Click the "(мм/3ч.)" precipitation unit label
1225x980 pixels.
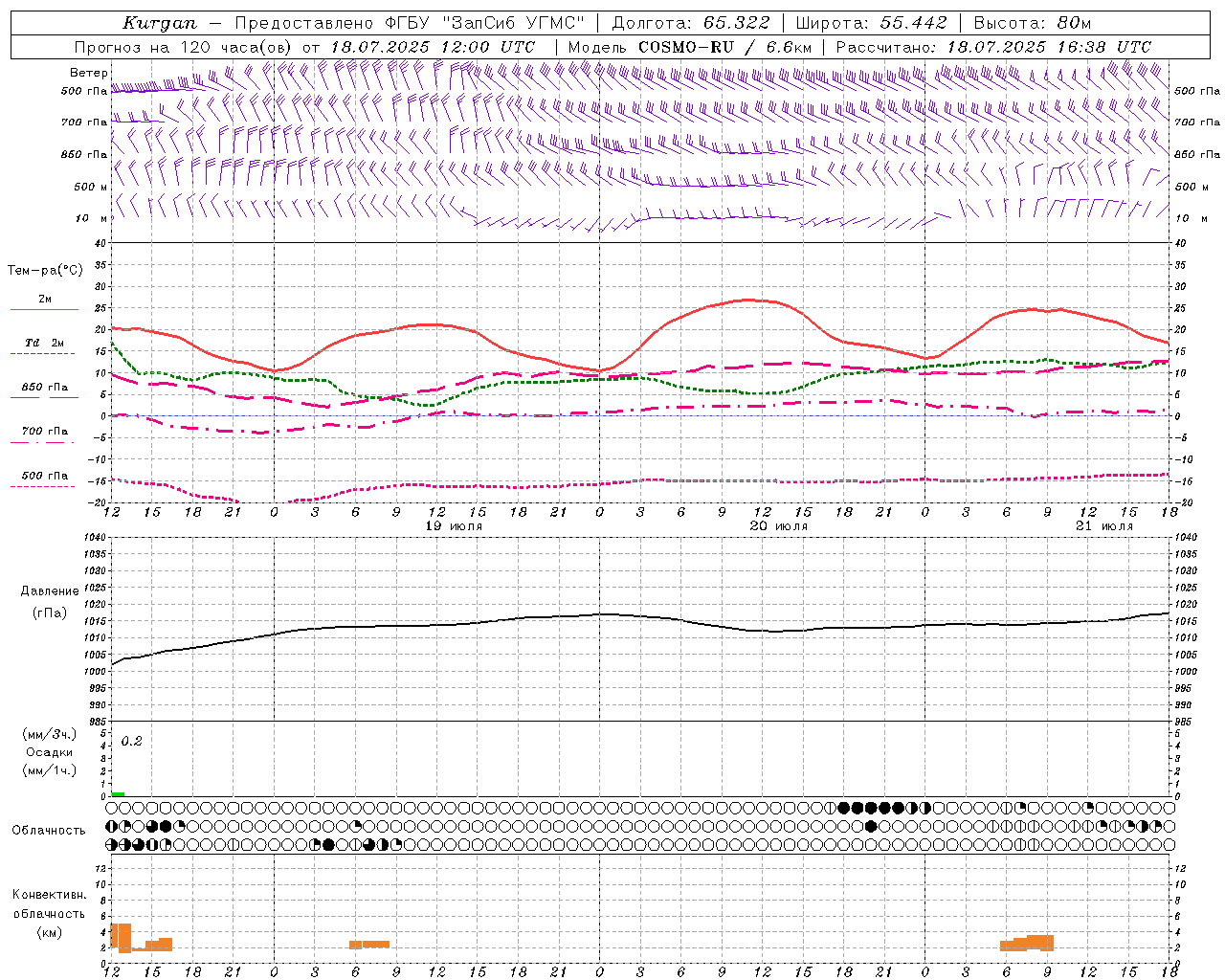[50, 735]
